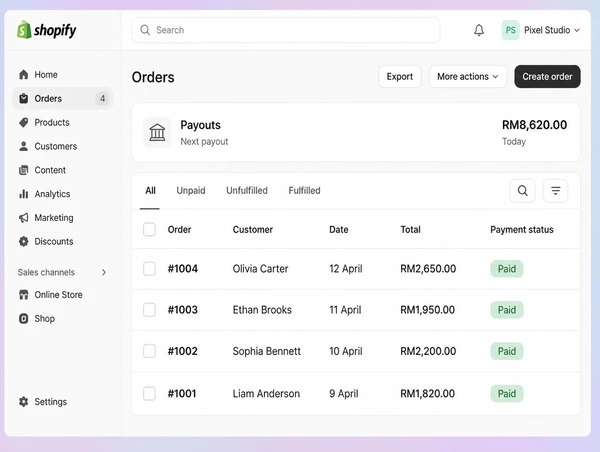600x452 pixels.
Task: Click the total RM1,950.00
Action: click(427, 310)
